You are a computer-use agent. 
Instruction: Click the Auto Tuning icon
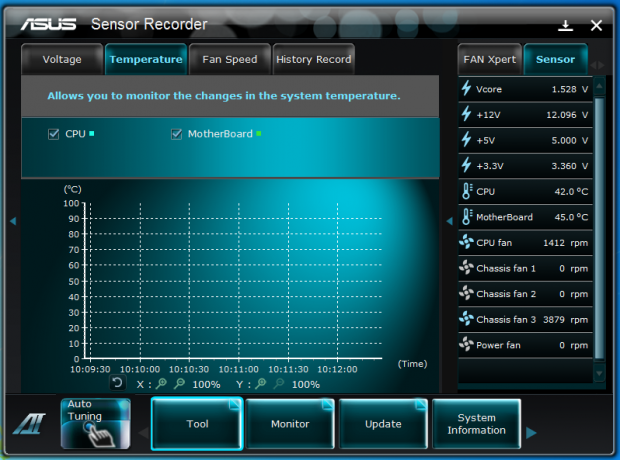point(96,423)
